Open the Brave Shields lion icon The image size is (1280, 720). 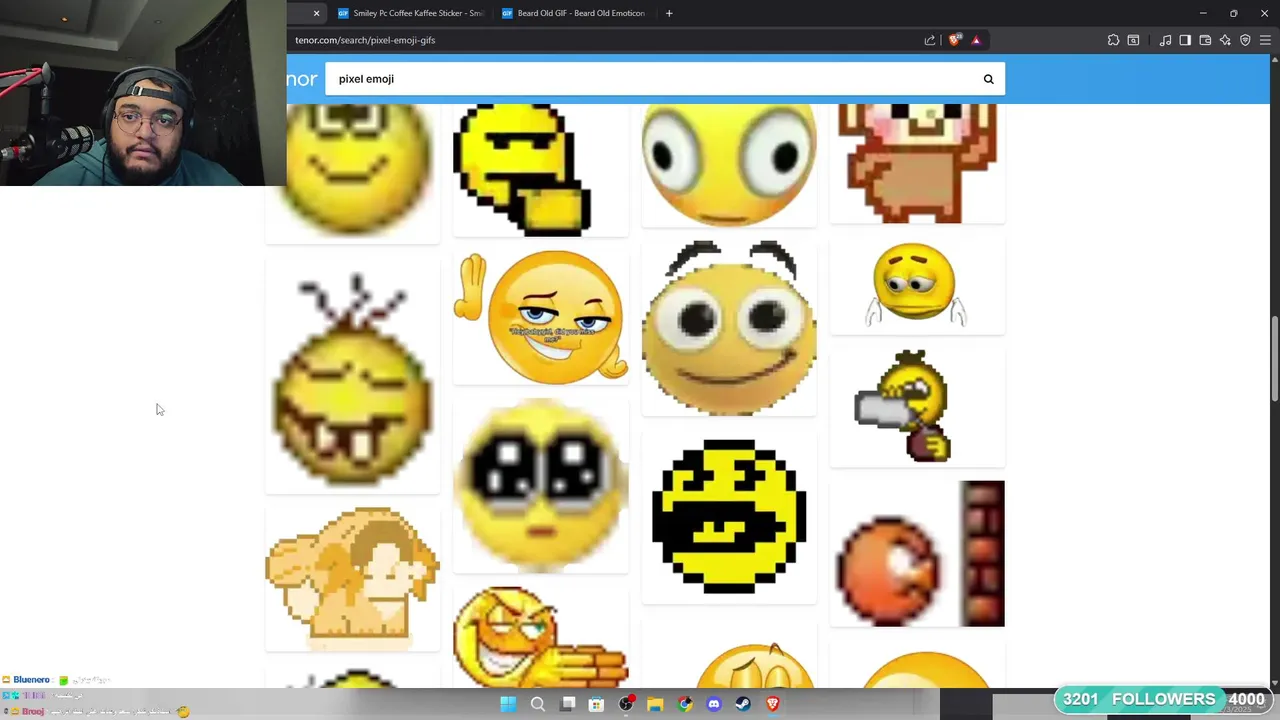[955, 40]
